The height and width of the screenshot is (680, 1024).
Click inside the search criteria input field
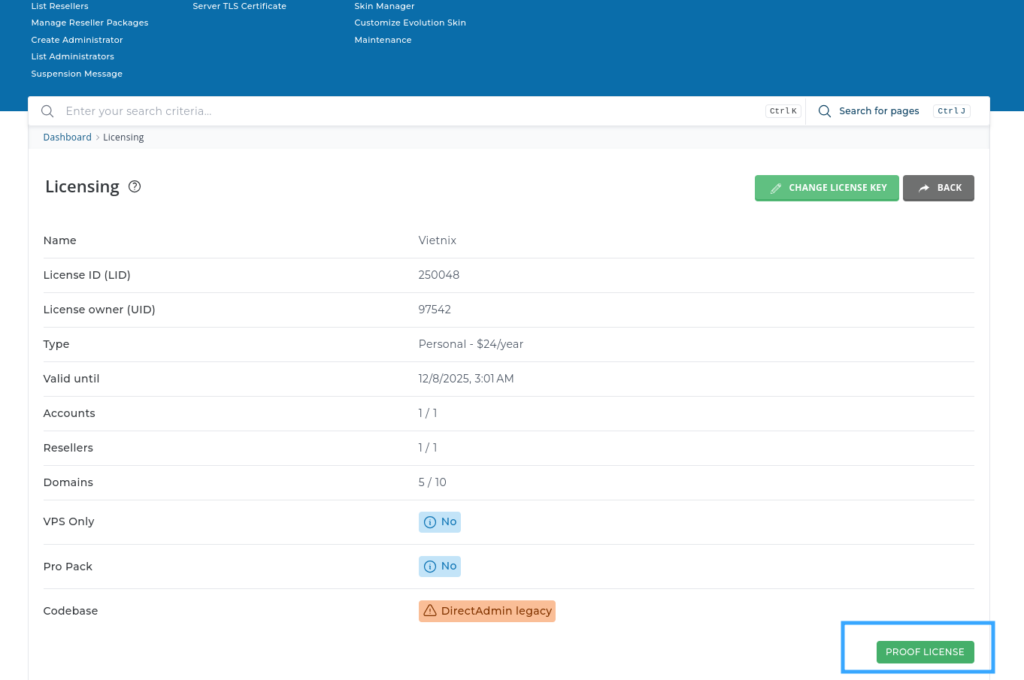pos(300,111)
